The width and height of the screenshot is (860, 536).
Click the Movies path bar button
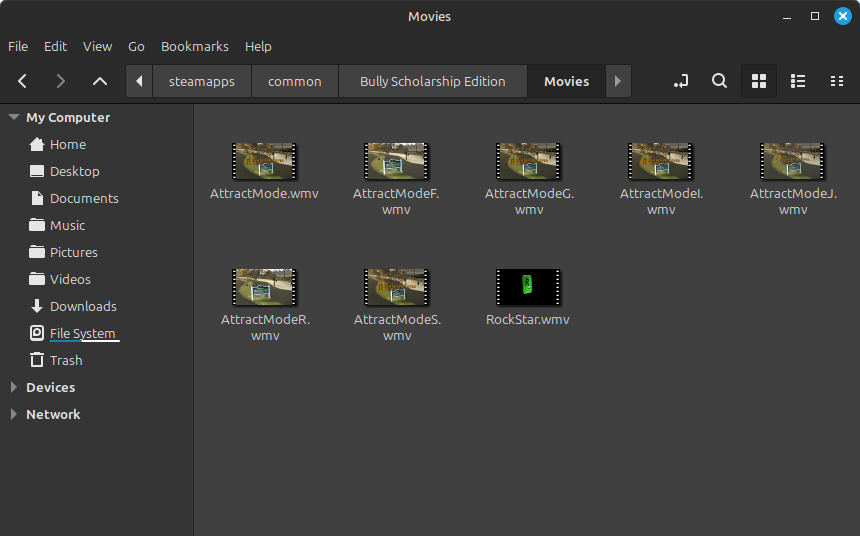567,81
